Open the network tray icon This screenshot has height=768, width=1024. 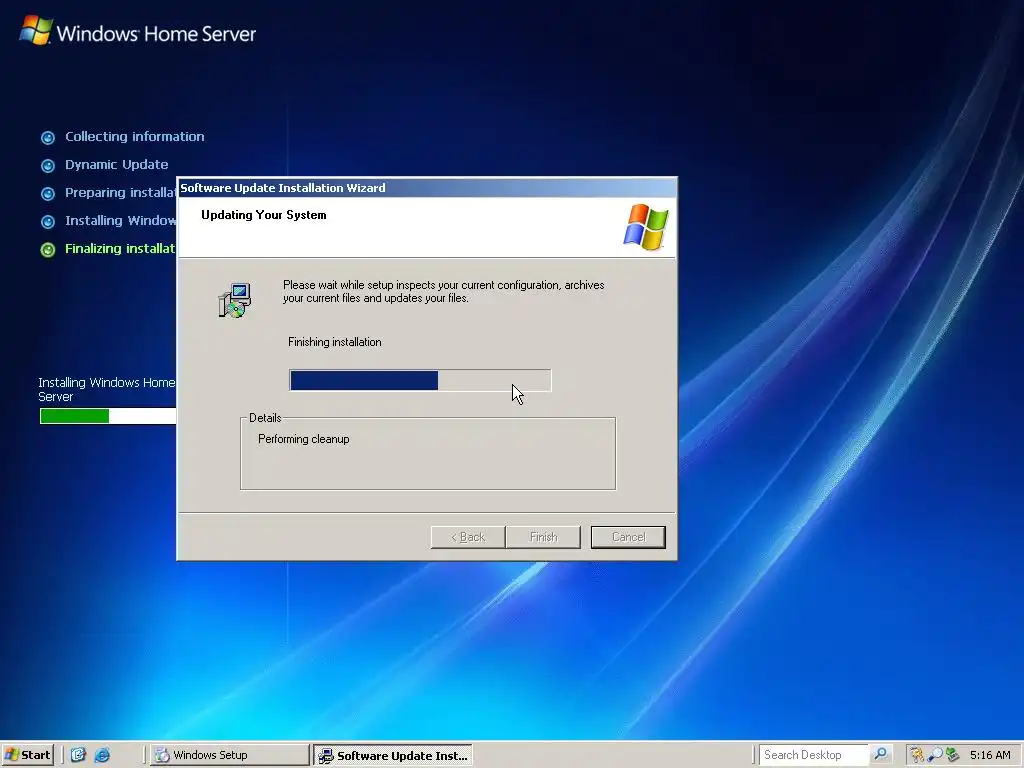click(952, 755)
